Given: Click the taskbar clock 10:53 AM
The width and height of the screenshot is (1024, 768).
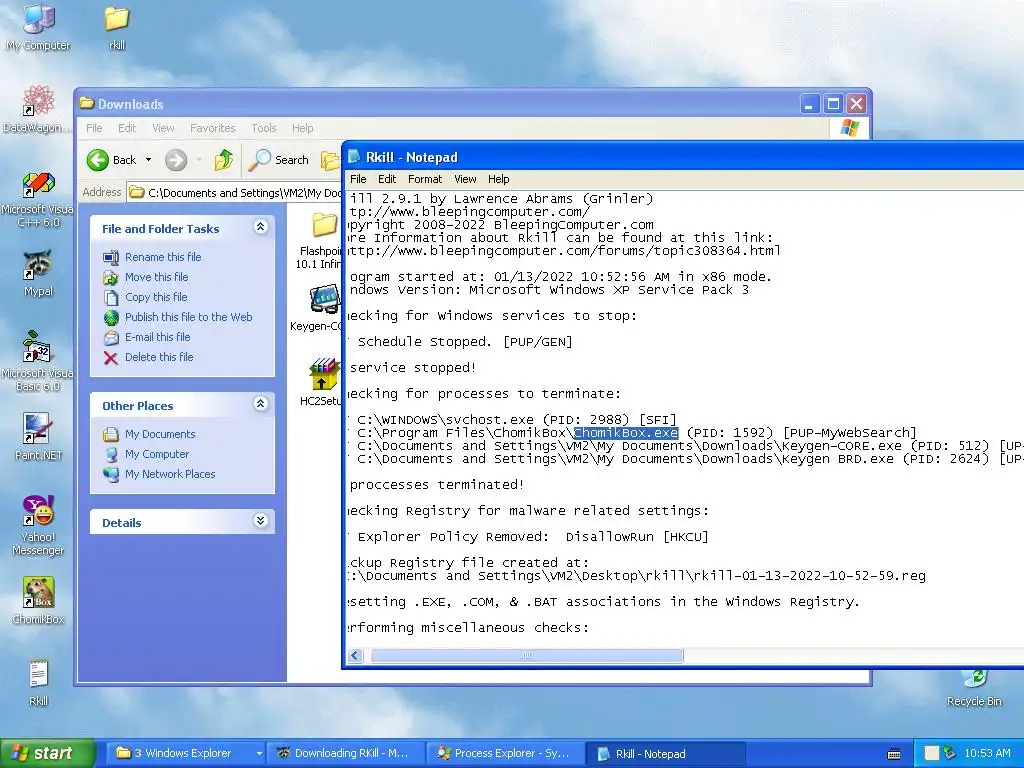Looking at the screenshot, I should click(x=987, y=753).
